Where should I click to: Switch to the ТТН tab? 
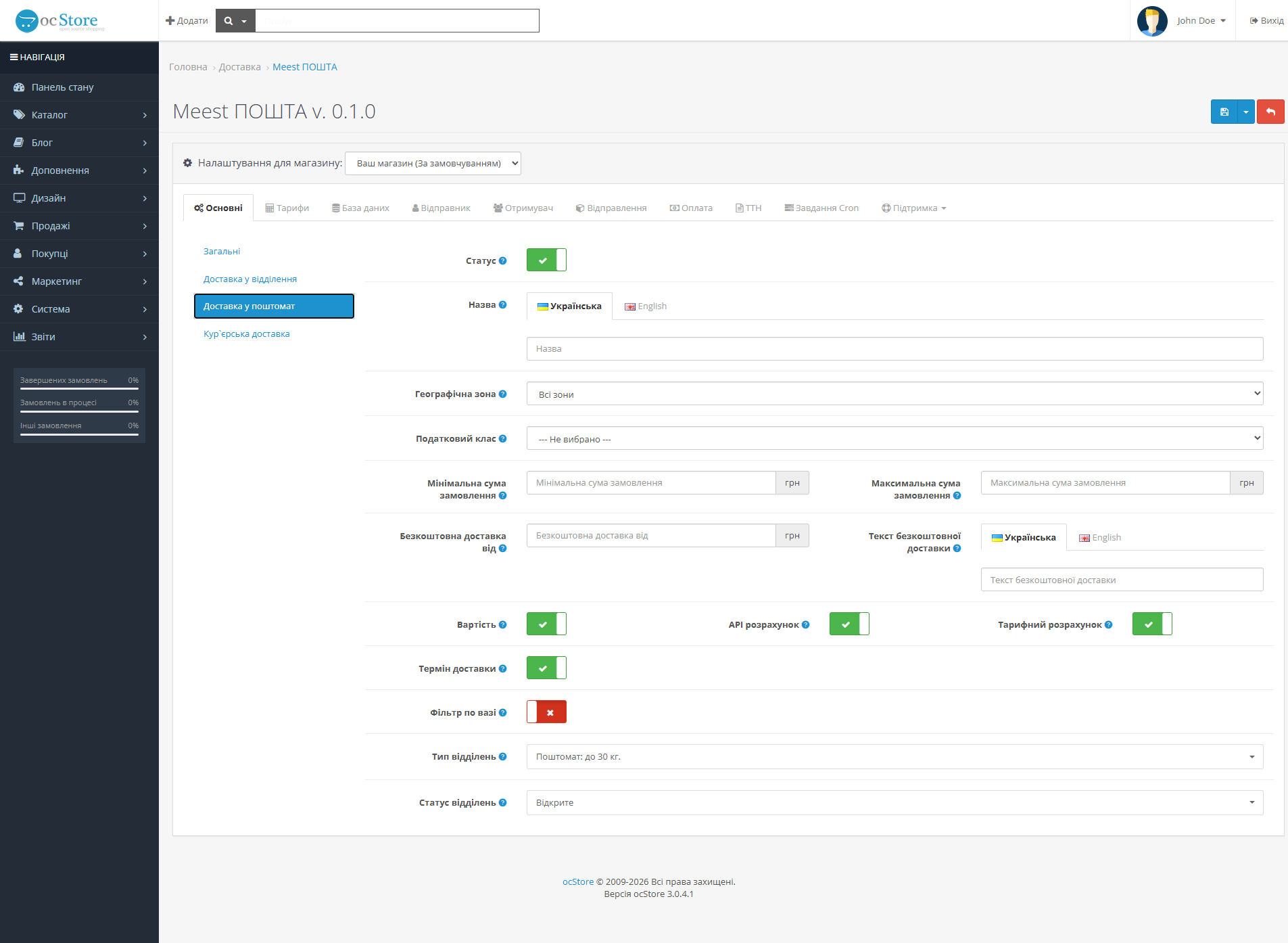748,208
